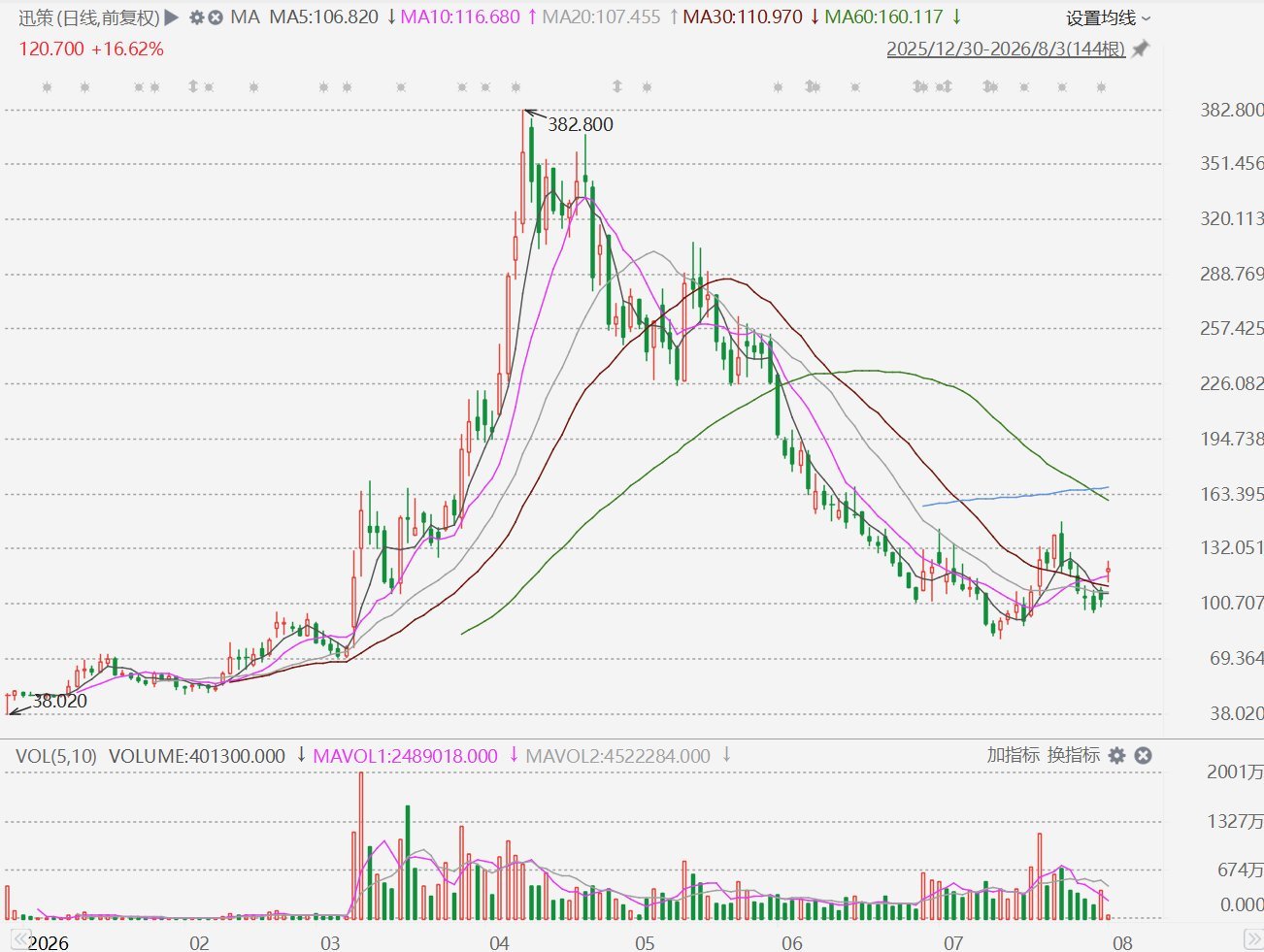Click 674万 on the volume axis

click(x=1240, y=870)
